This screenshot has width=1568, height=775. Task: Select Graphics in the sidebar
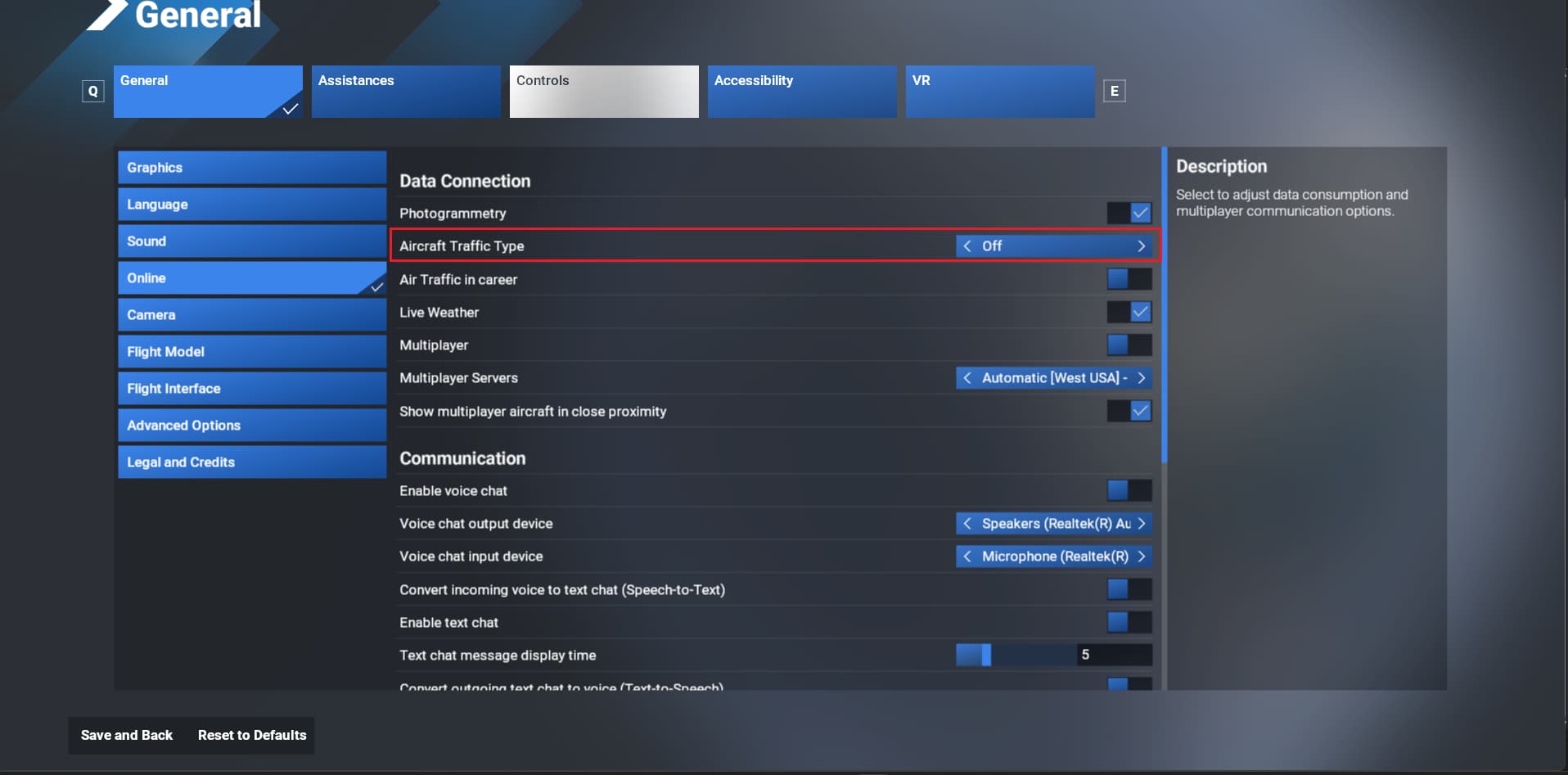[252, 168]
